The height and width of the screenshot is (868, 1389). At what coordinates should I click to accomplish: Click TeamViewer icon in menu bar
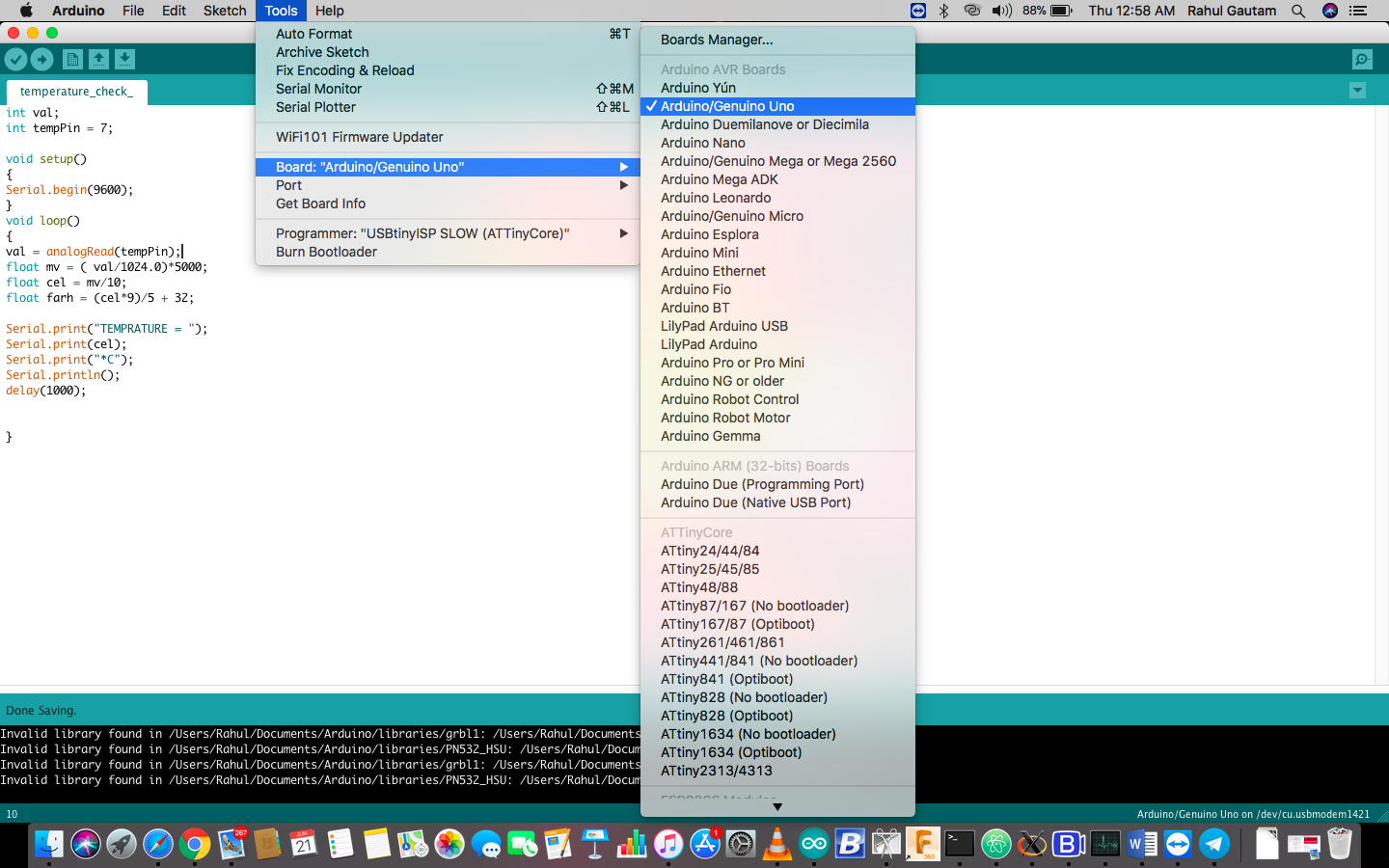point(918,11)
